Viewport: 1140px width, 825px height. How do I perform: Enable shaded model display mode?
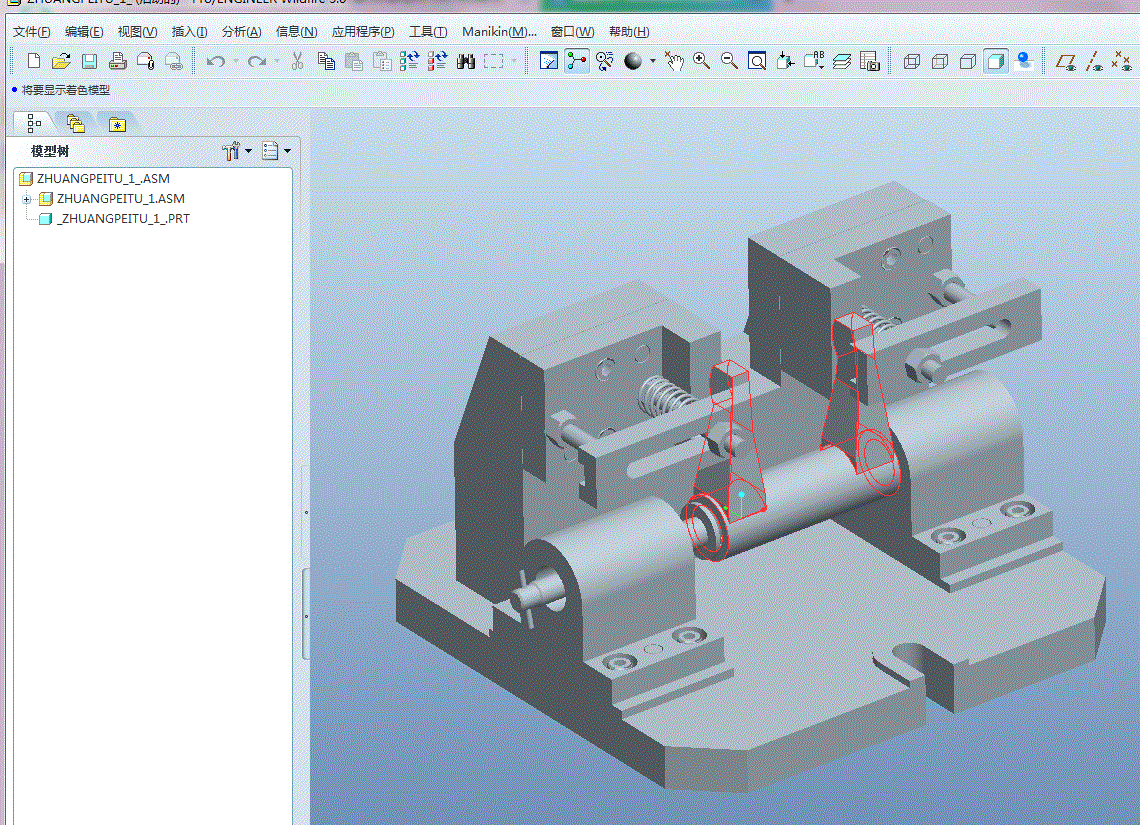(x=995, y=61)
